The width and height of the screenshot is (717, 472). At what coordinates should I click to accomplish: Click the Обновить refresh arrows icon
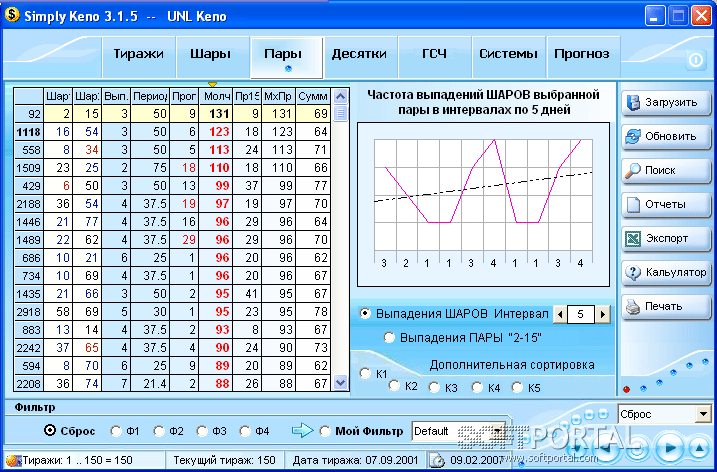pyautogui.click(x=633, y=137)
